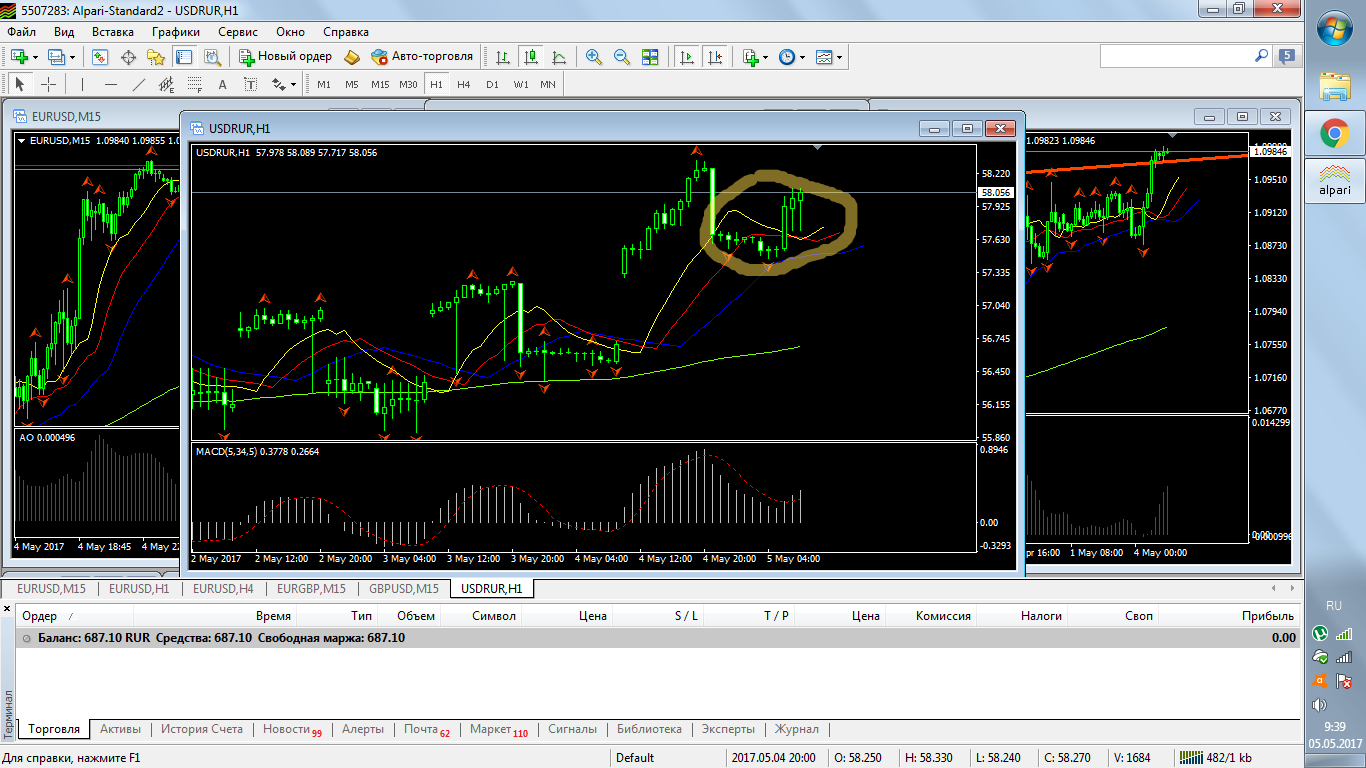
Task: Click the search input field in toolbar
Action: point(1175,56)
